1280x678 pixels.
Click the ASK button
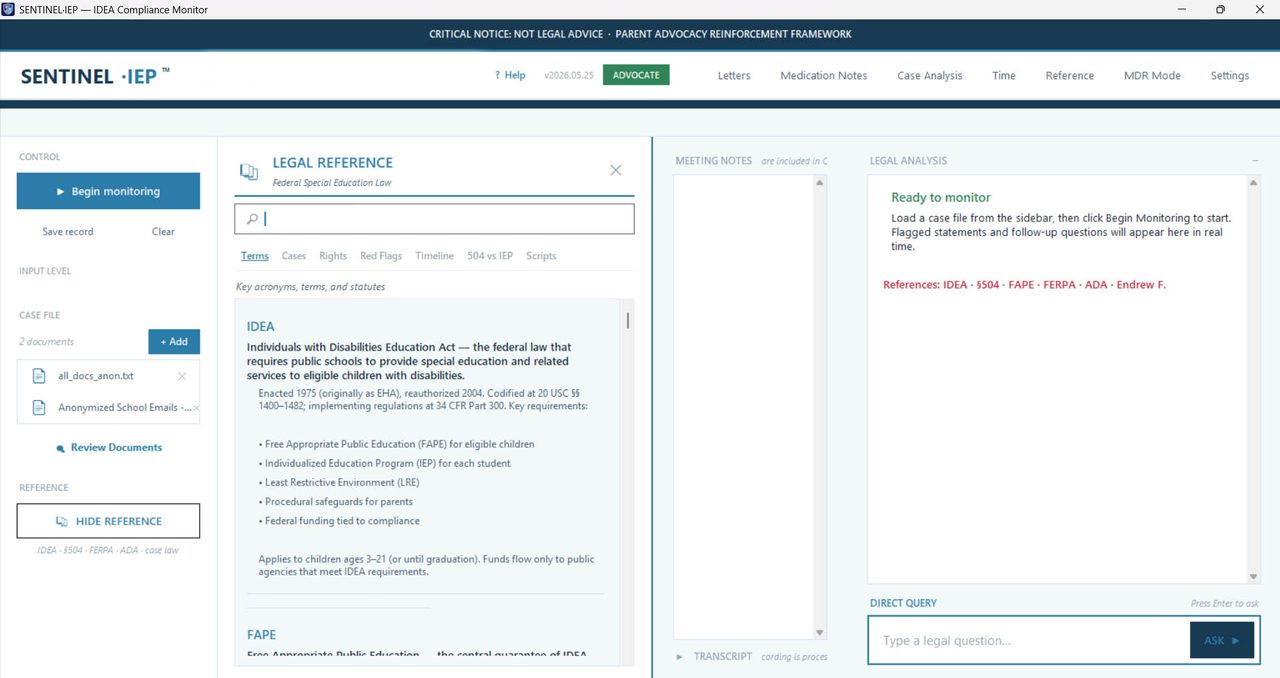1222,640
